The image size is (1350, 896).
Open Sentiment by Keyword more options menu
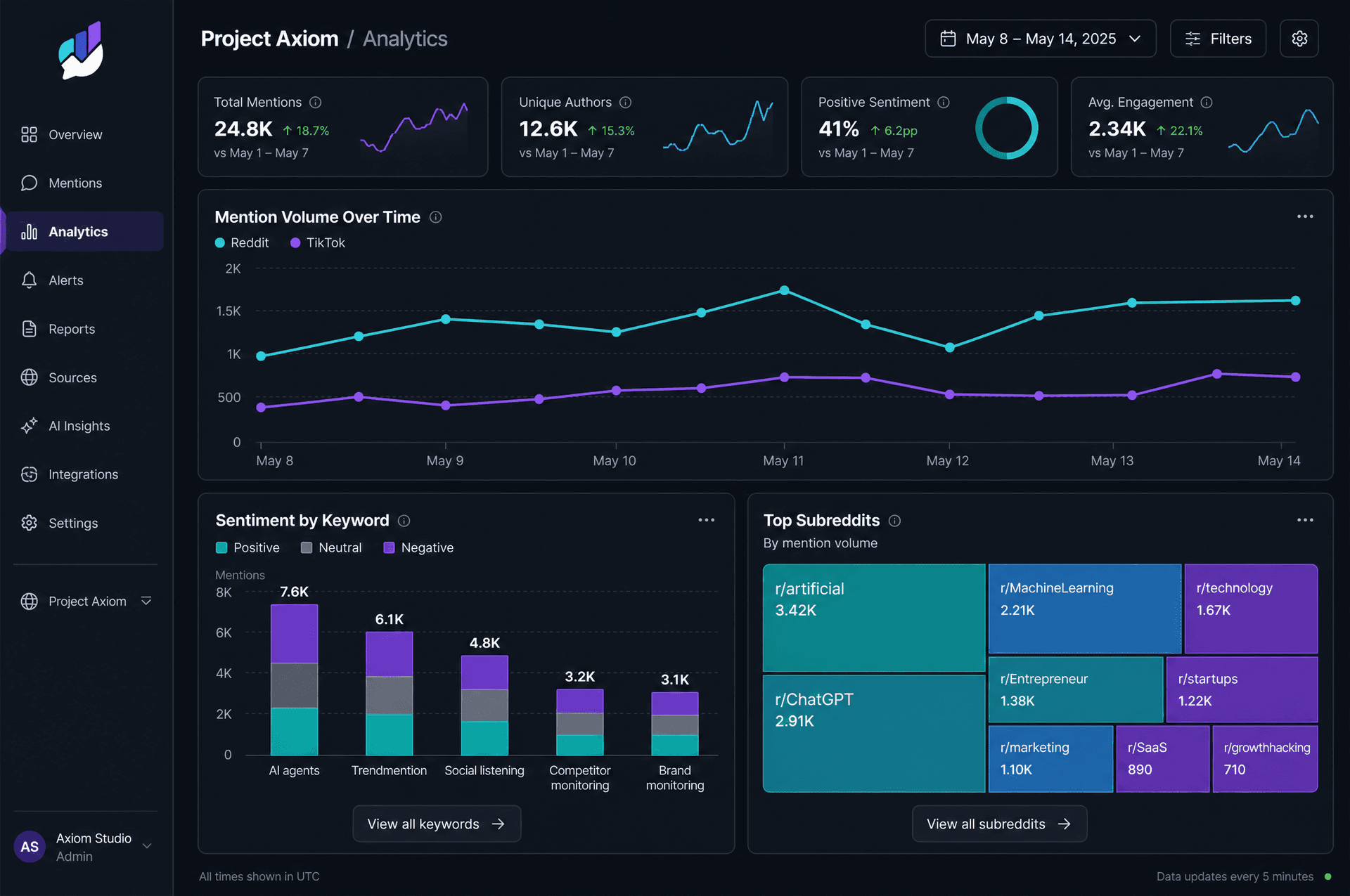coord(706,520)
